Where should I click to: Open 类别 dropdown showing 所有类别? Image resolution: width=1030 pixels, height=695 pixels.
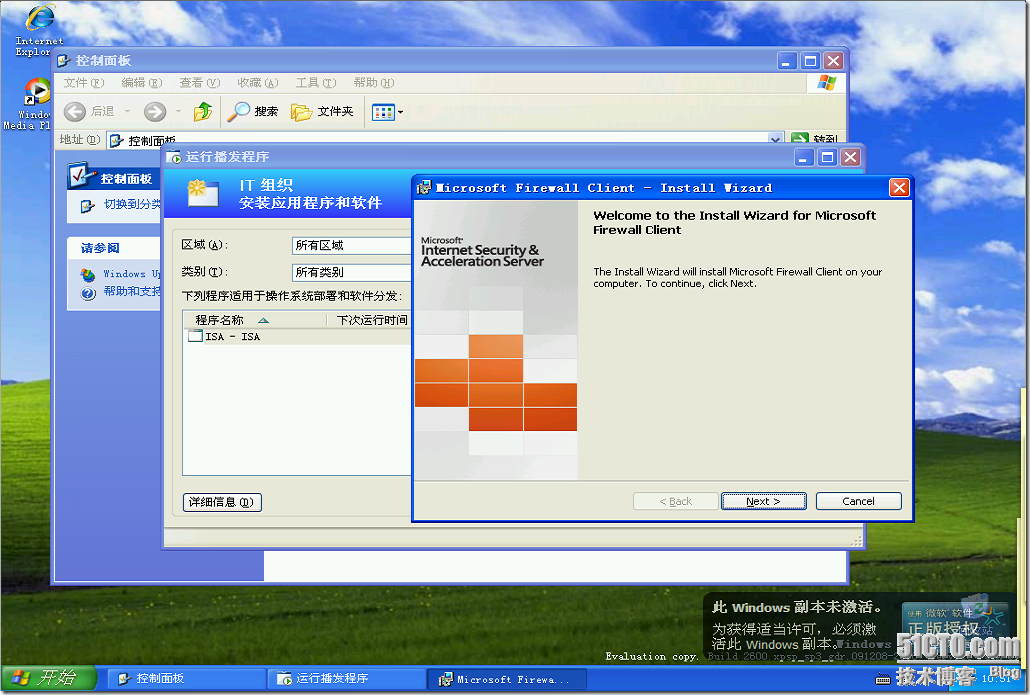pos(351,272)
